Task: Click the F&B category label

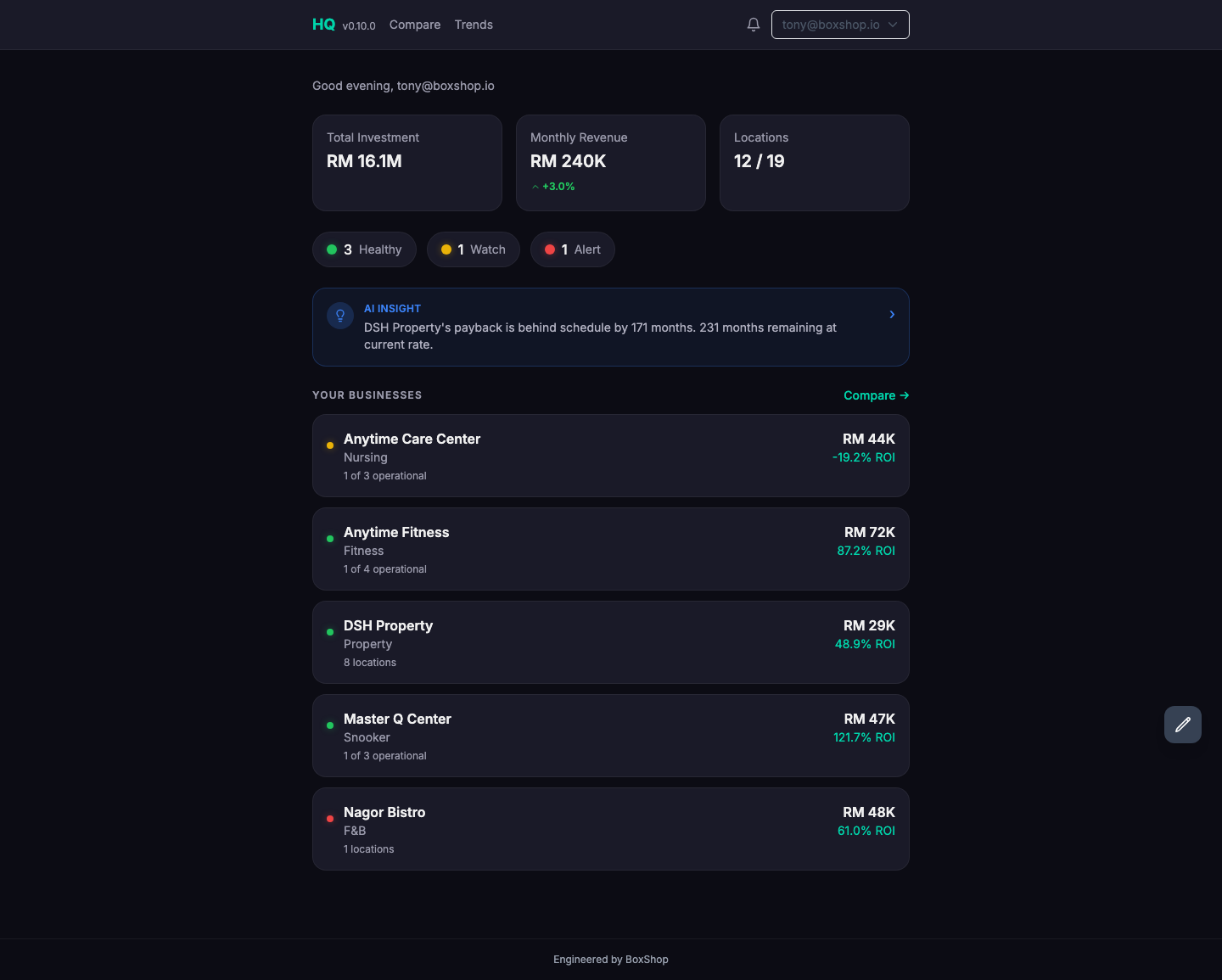Action: pos(355,831)
